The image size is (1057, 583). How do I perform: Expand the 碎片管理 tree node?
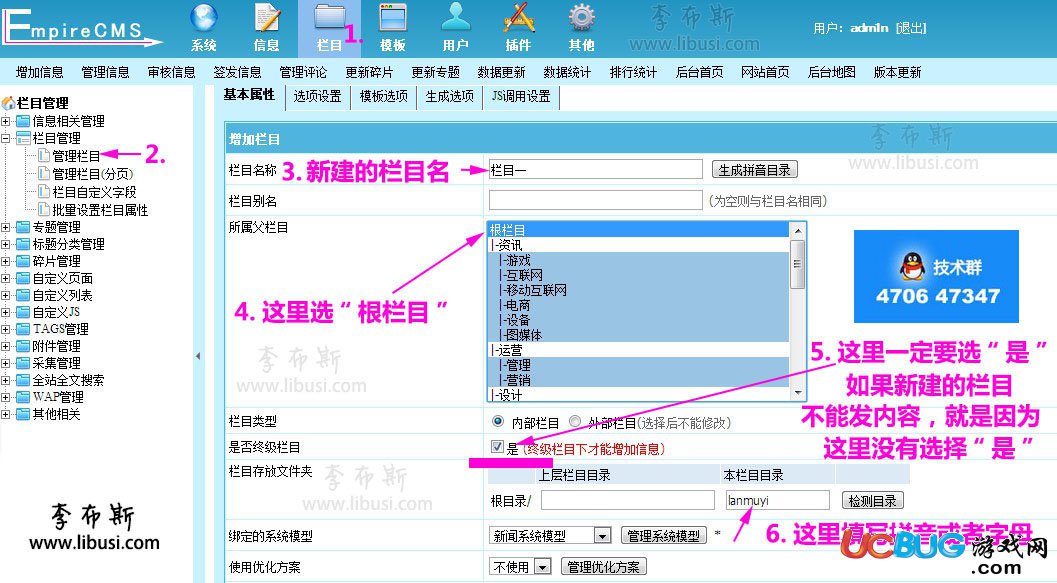tap(5, 262)
